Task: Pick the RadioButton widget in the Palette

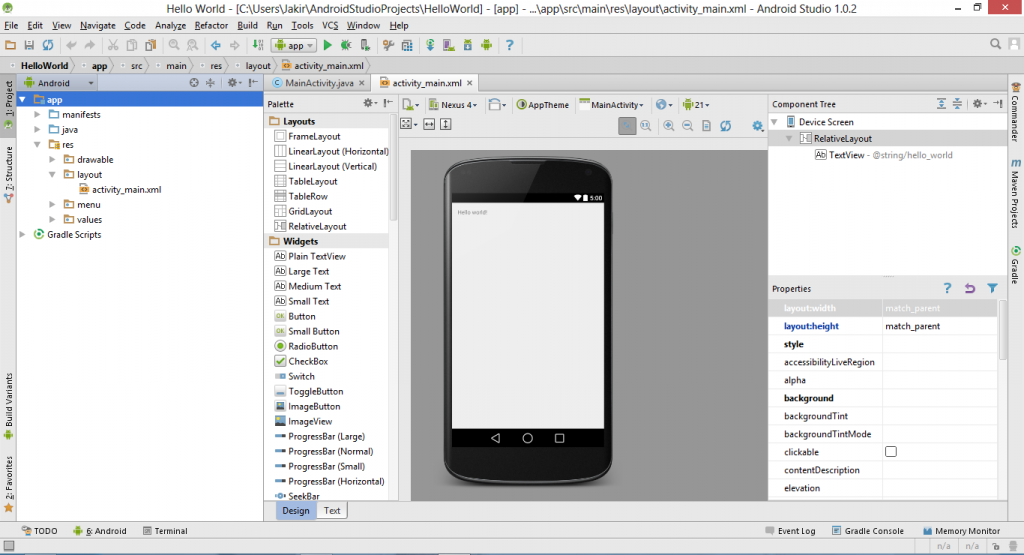Action: [x=312, y=346]
